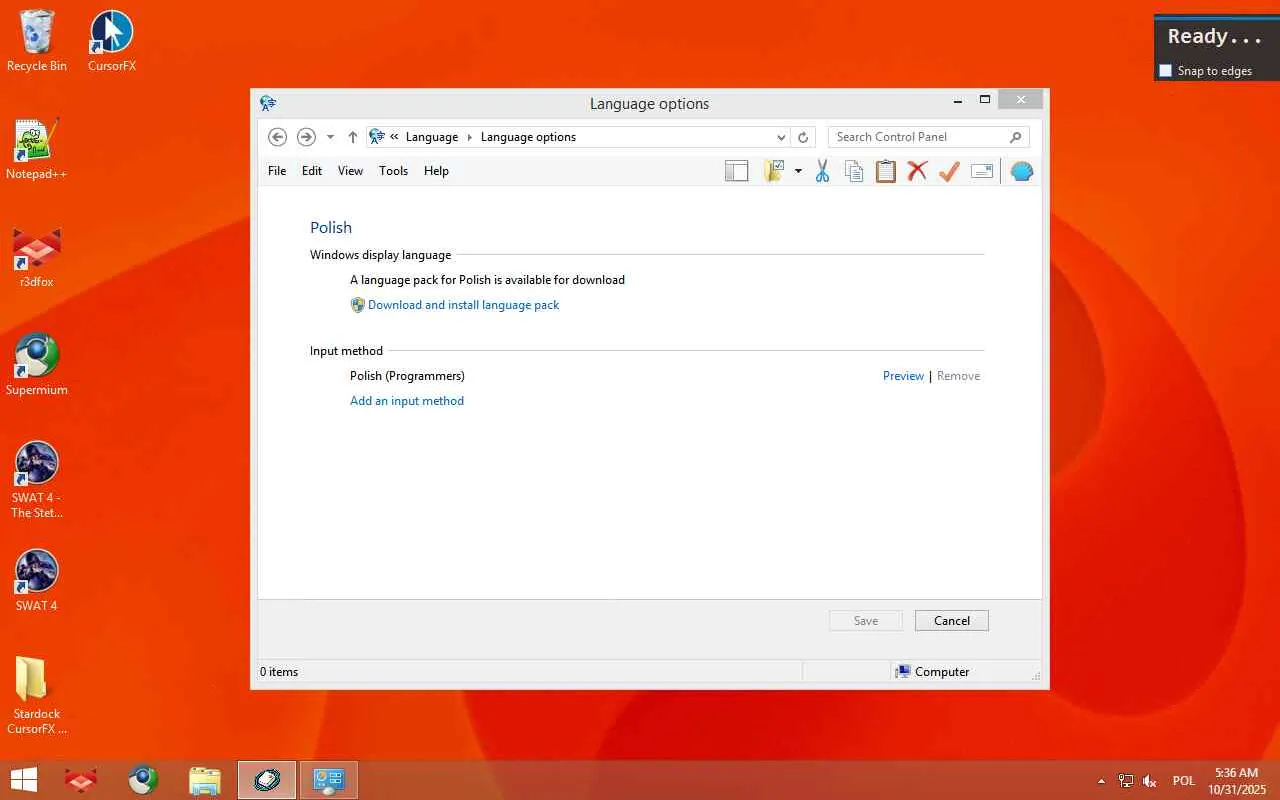
Task: Select the Language breadcrumb in address bar
Action: [432, 137]
